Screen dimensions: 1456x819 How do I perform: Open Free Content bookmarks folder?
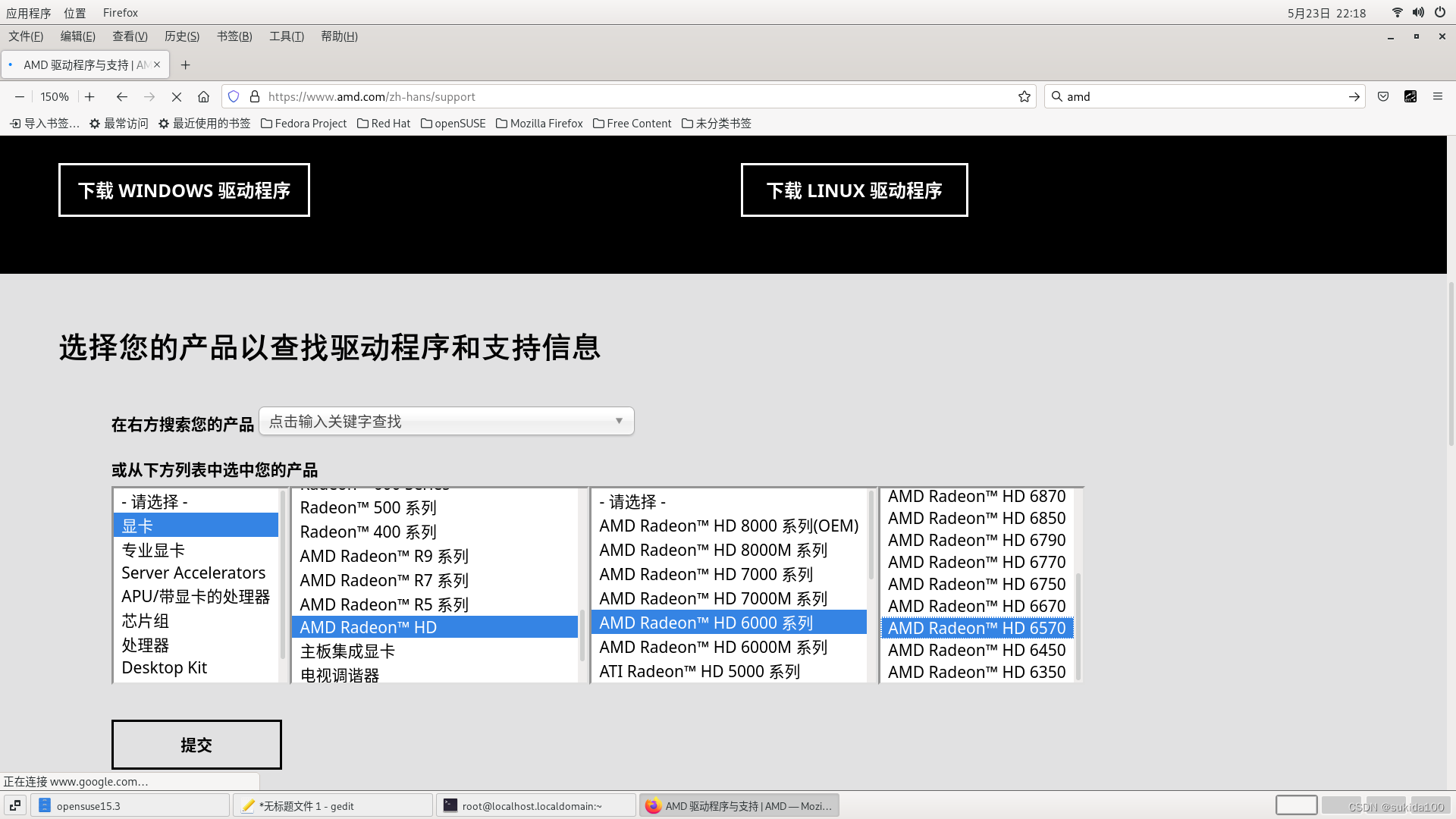pyautogui.click(x=632, y=124)
